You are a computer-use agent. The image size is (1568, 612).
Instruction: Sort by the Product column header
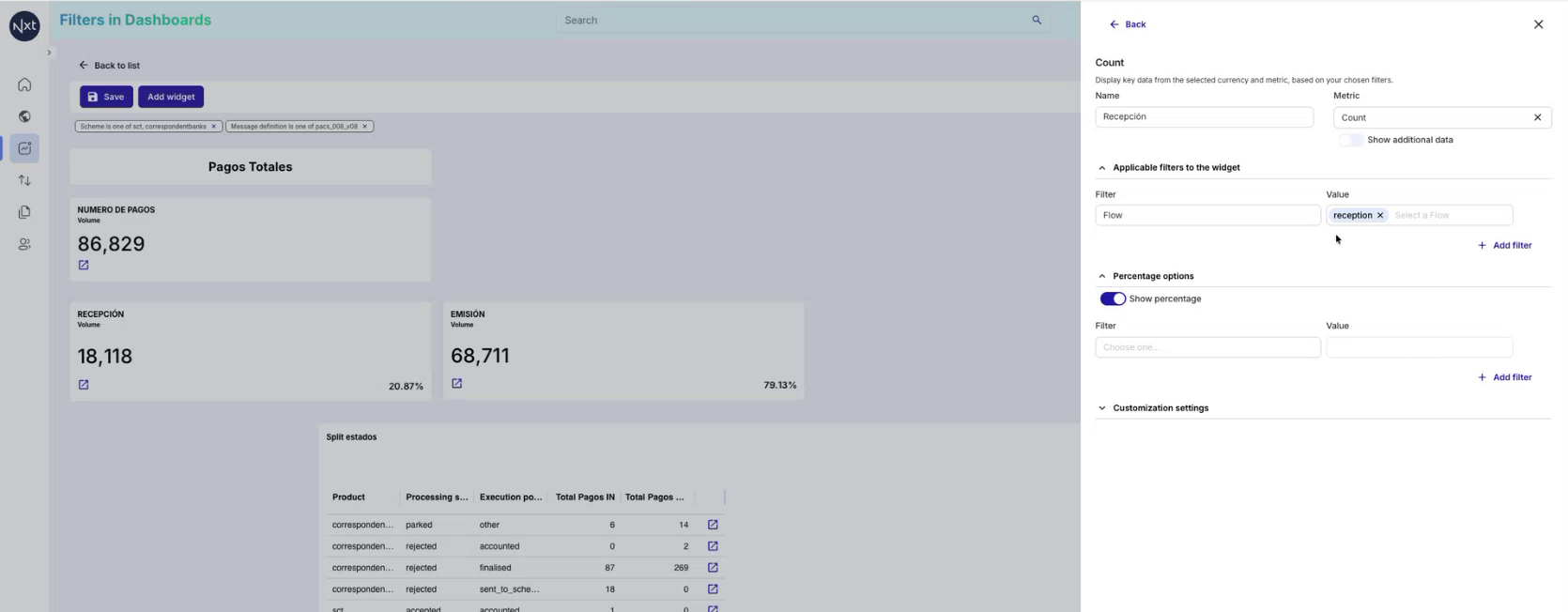tap(348, 497)
